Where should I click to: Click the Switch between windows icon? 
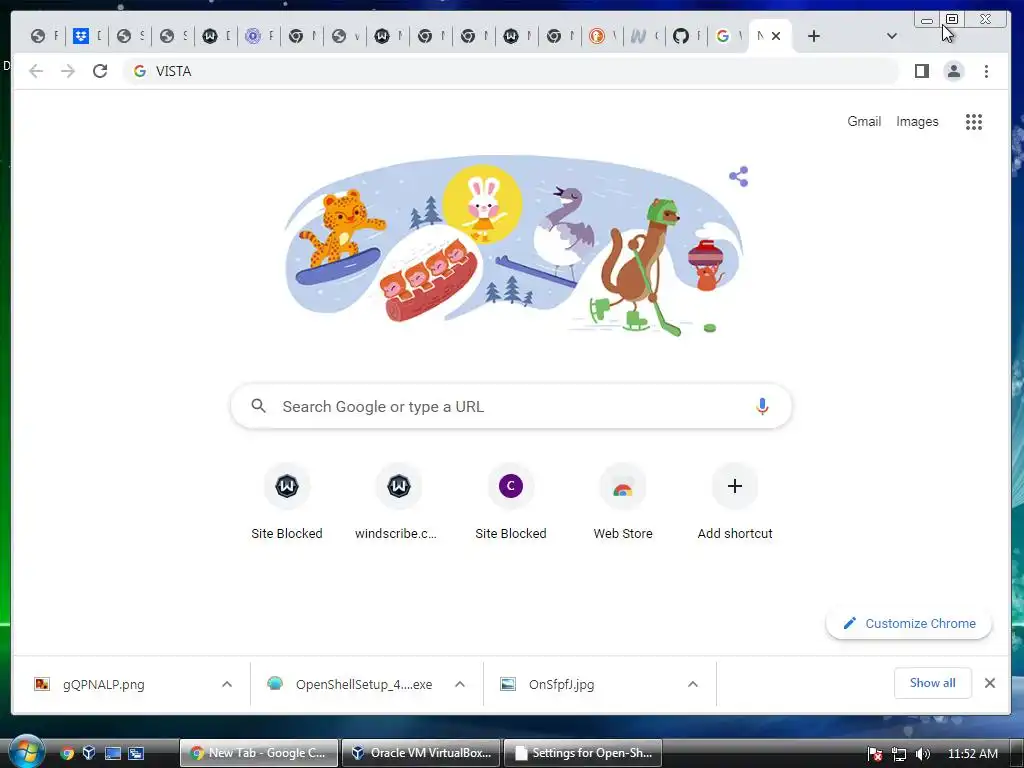pyautogui.click(x=136, y=753)
